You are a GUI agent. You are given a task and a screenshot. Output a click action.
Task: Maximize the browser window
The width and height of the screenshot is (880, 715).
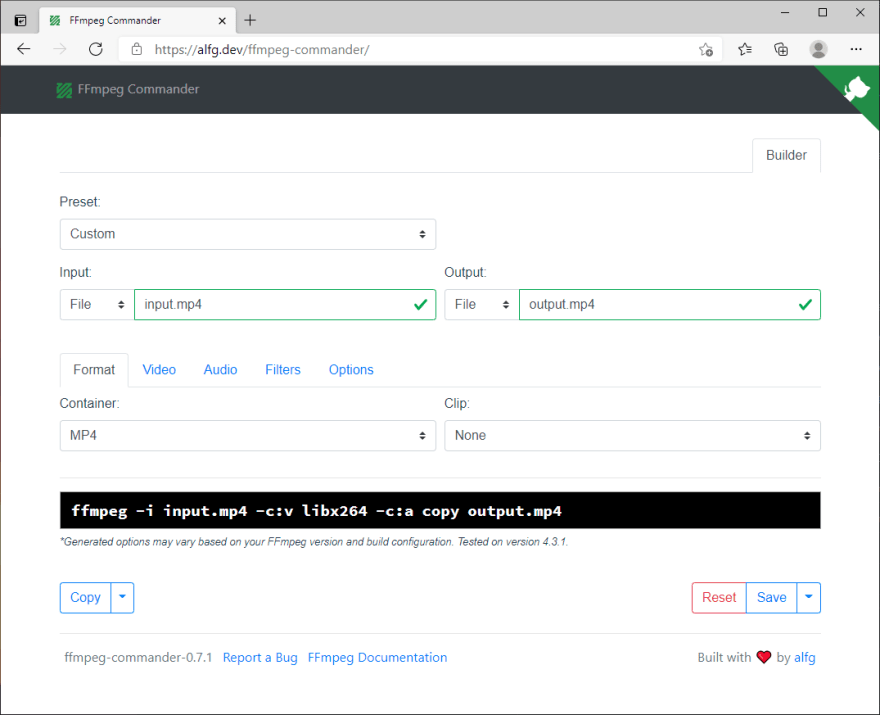[x=823, y=12]
